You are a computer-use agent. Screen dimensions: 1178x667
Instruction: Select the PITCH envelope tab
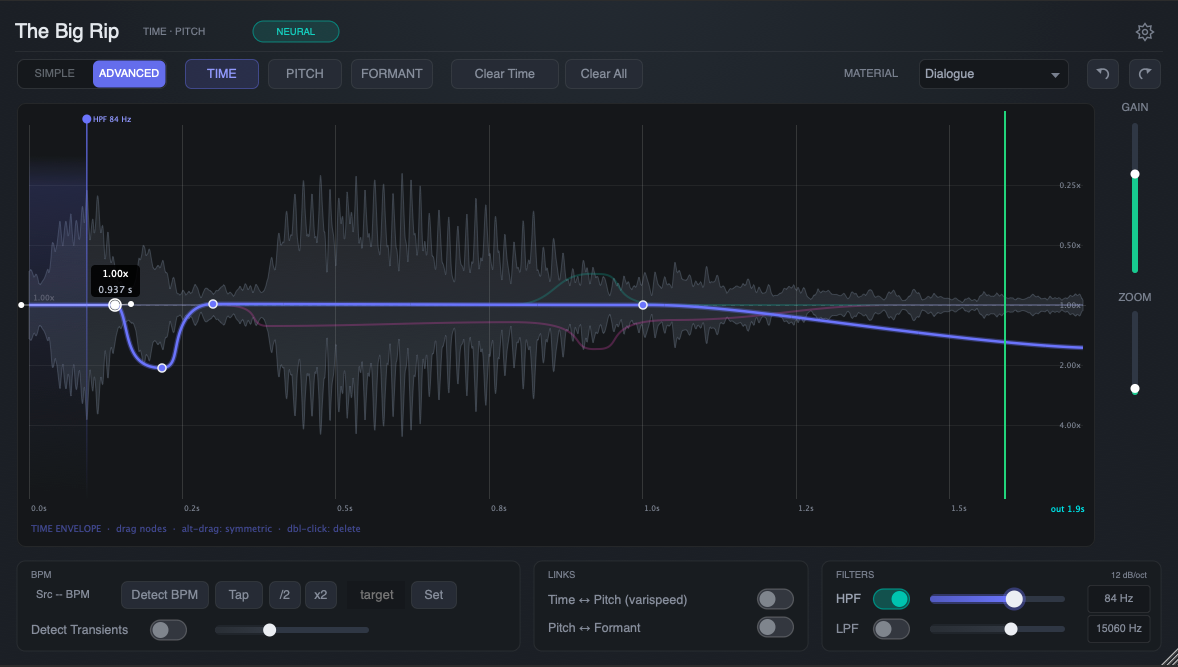point(305,74)
